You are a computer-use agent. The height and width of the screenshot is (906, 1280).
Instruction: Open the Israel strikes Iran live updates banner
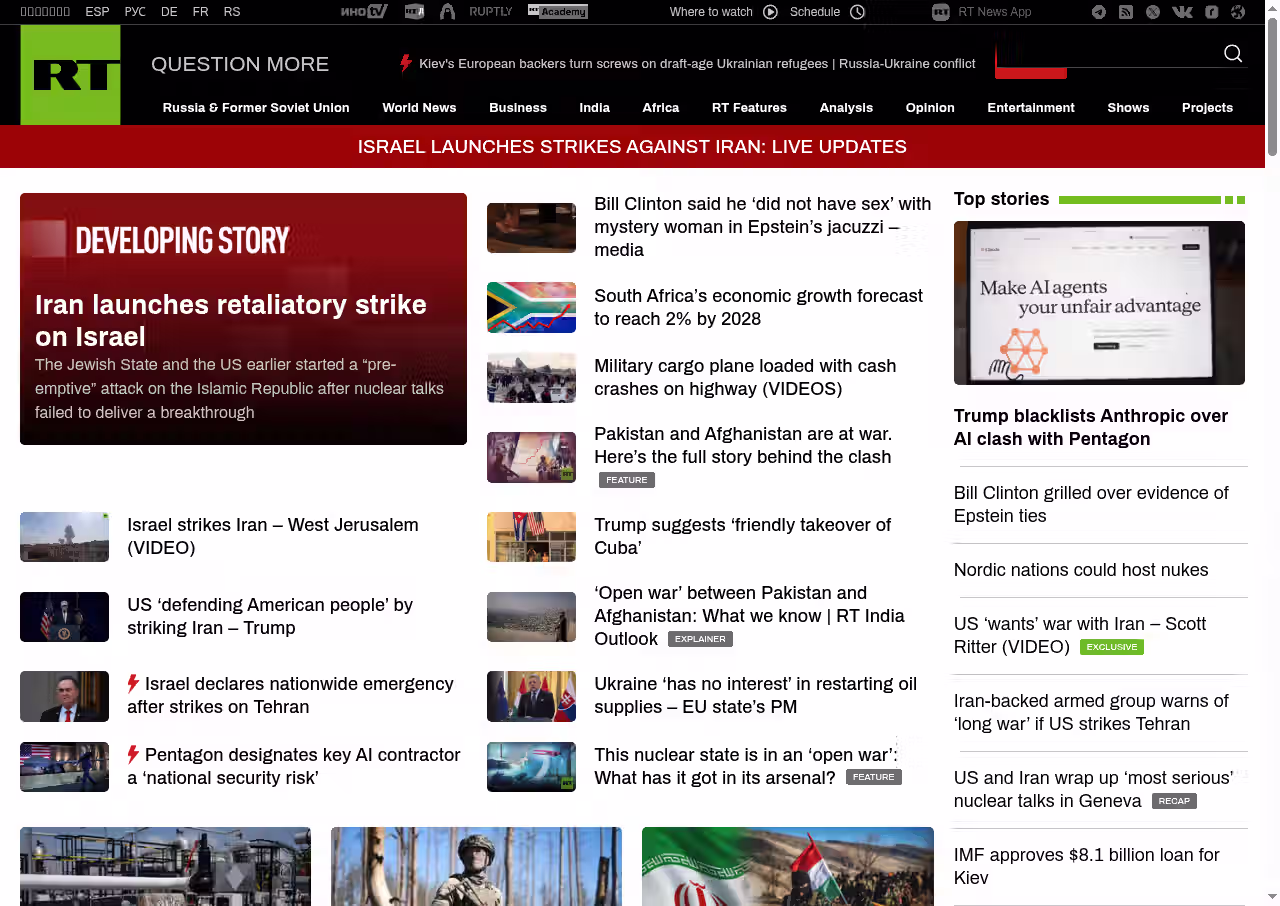click(x=632, y=147)
